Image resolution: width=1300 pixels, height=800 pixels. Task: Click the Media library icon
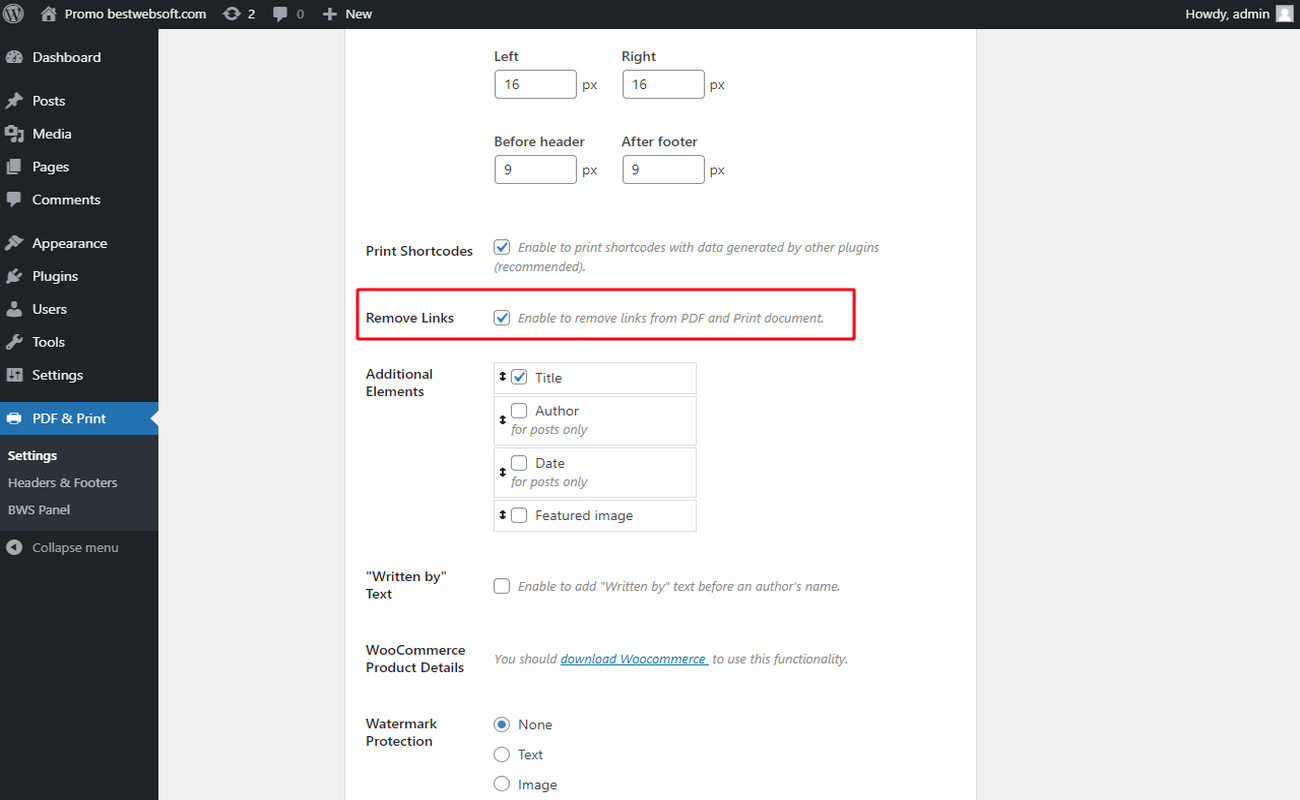pyautogui.click(x=14, y=134)
